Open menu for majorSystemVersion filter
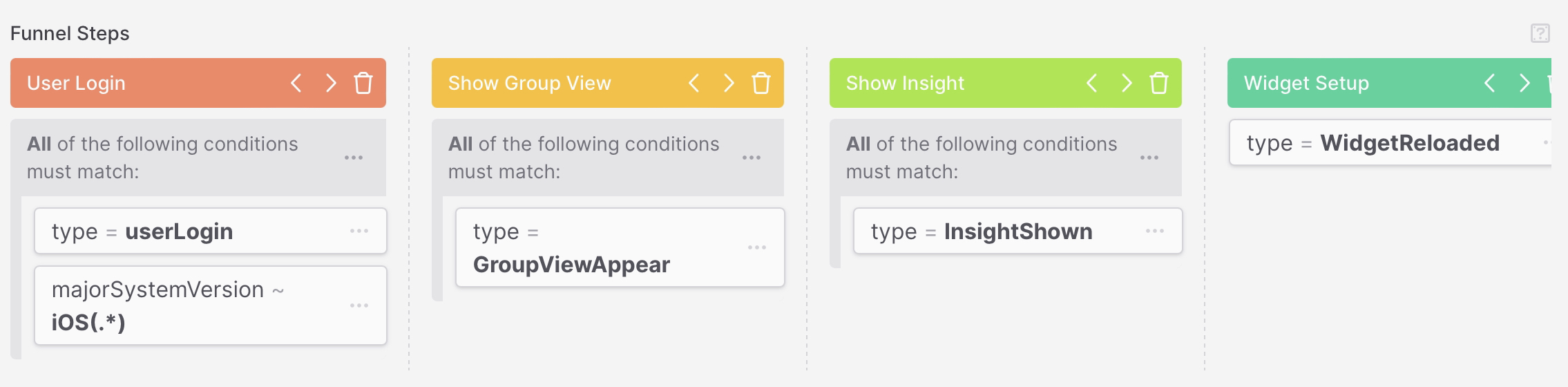The width and height of the screenshot is (1568, 387). point(359,305)
